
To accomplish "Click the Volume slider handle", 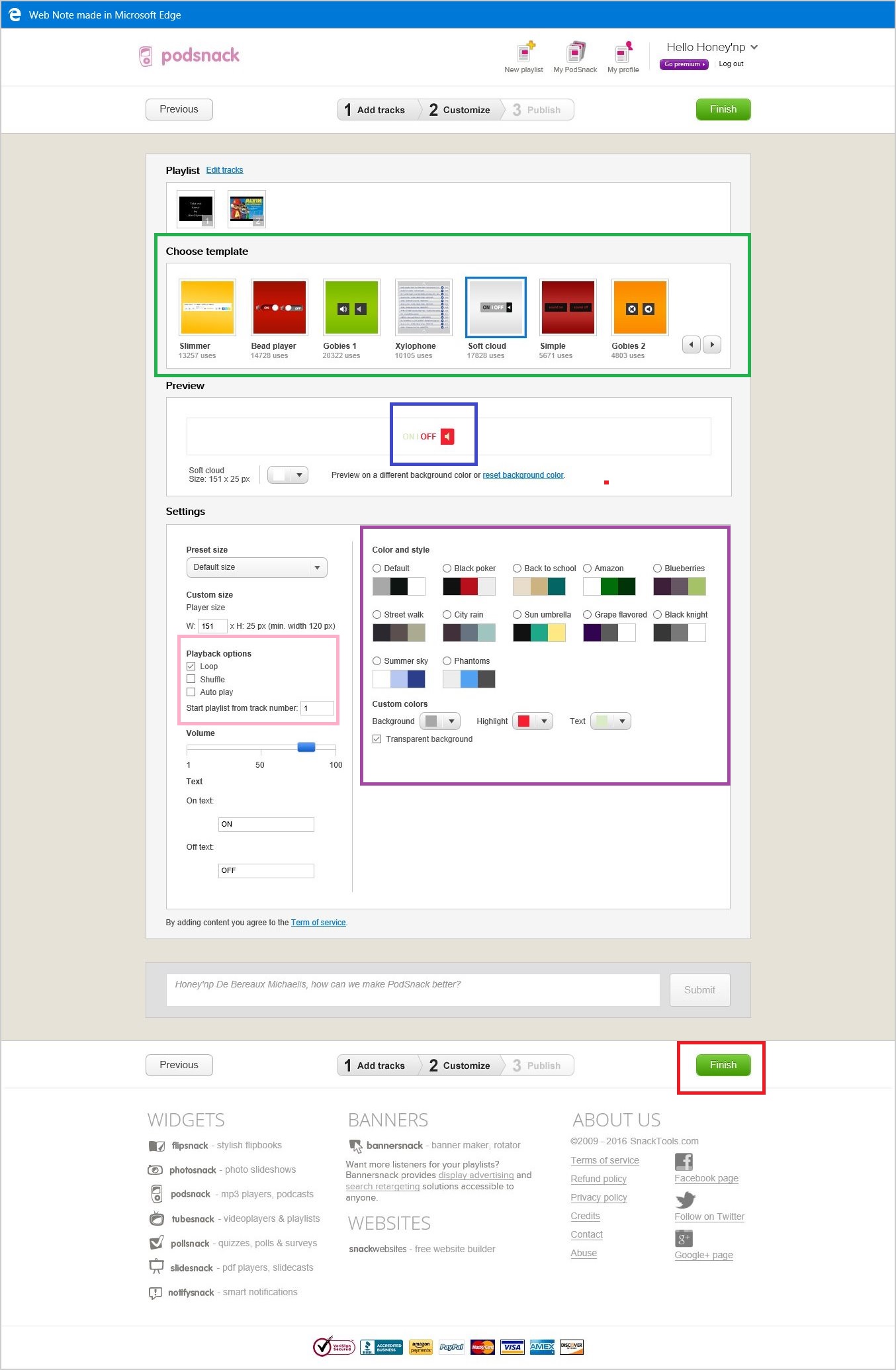I will point(306,747).
